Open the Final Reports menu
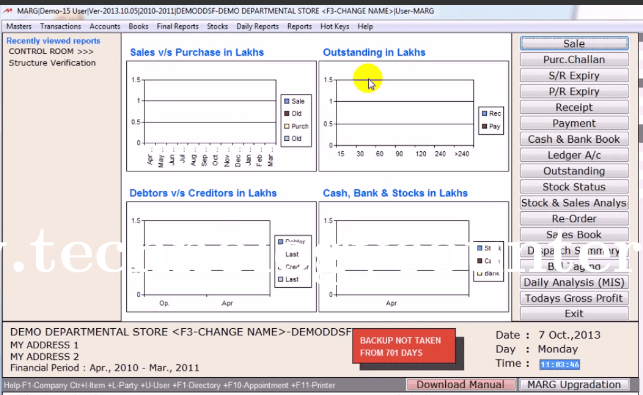The width and height of the screenshot is (643, 395). [x=178, y=26]
